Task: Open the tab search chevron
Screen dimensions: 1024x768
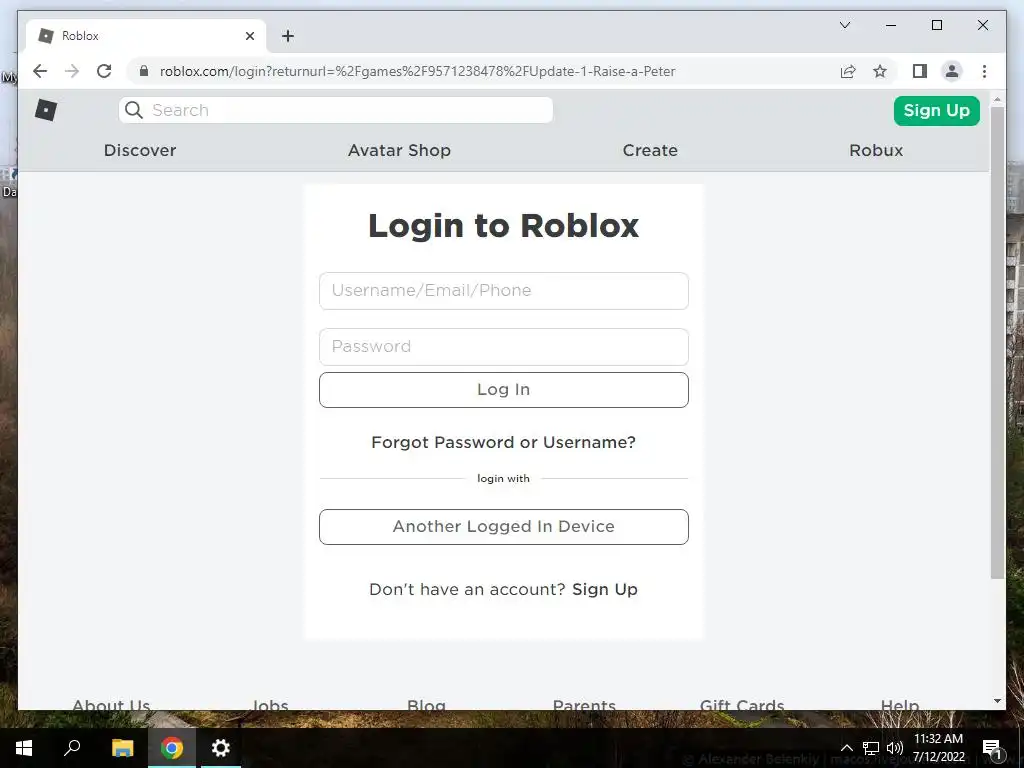Action: (x=845, y=25)
